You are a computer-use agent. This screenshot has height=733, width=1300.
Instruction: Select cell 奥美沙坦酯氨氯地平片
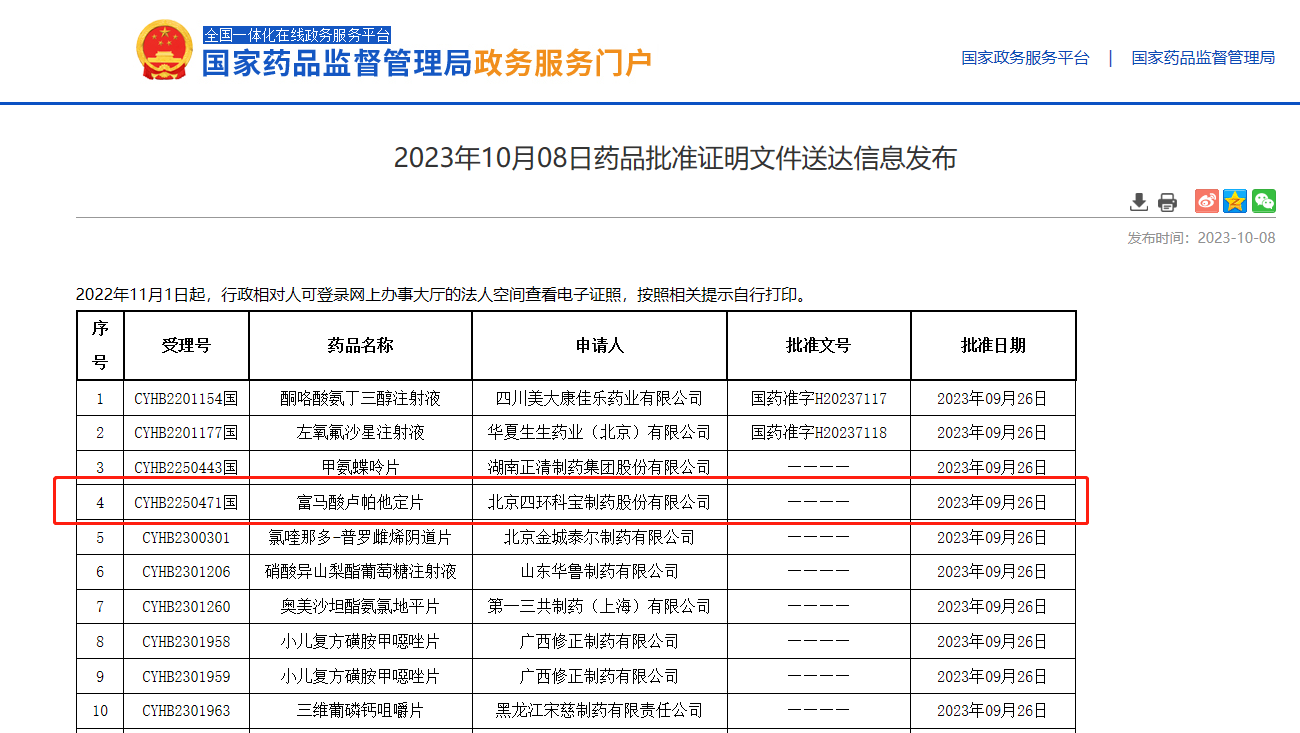pos(360,606)
